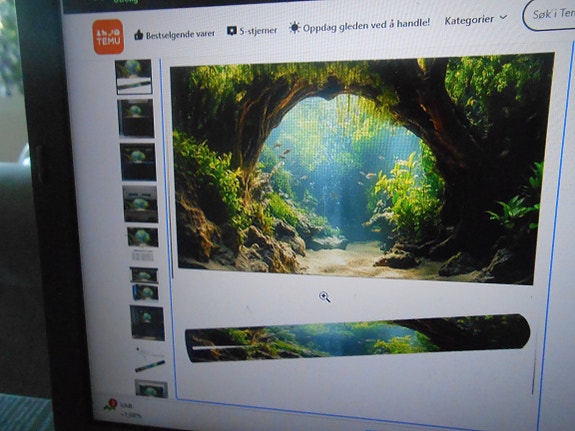575x431 pixels.
Task: Select the second product thumbnail
Action: tap(136, 118)
